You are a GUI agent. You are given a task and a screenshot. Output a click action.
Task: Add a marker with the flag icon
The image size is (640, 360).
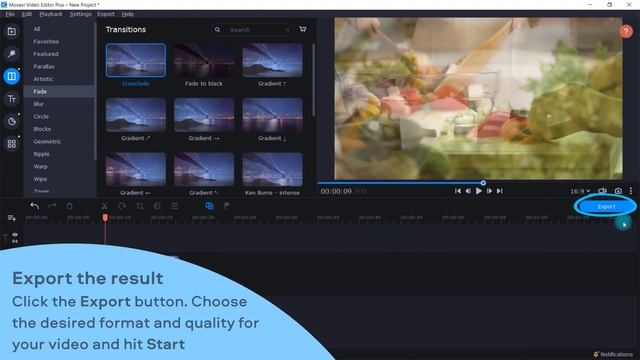(x=227, y=206)
